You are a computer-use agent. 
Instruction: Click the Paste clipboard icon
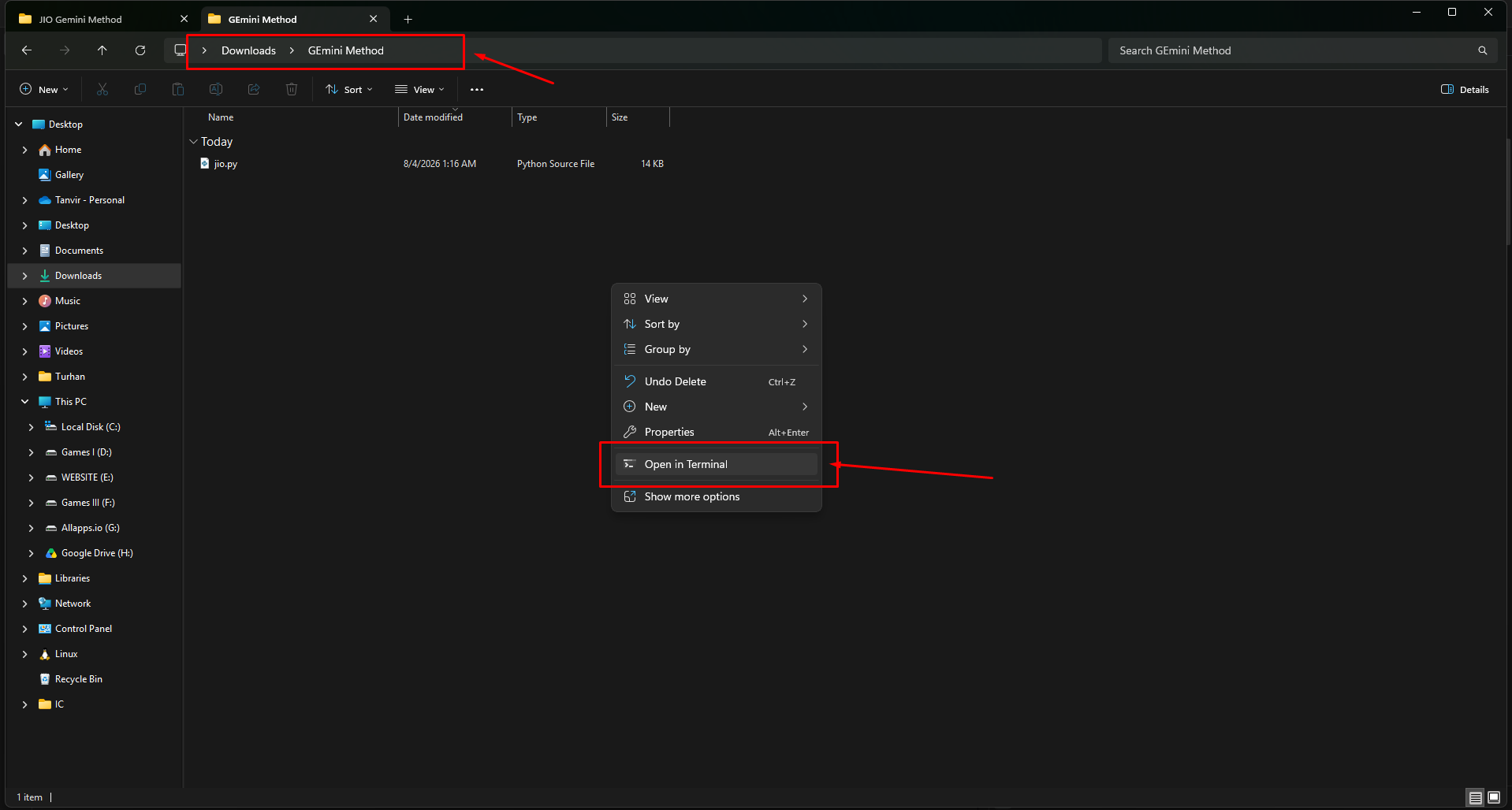coord(178,89)
